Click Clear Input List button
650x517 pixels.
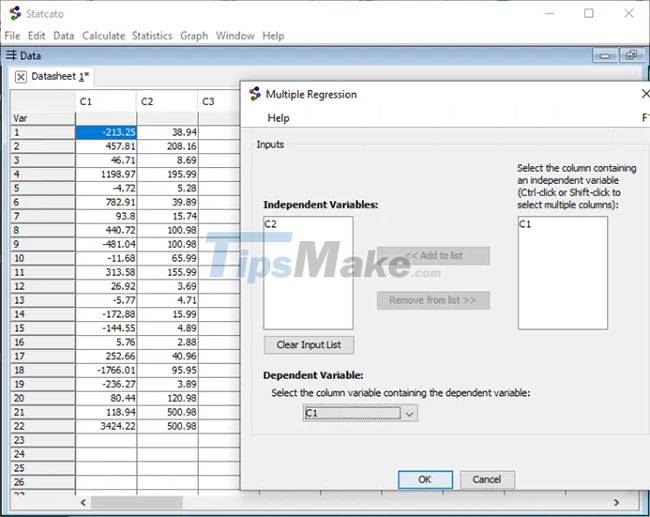pyautogui.click(x=309, y=345)
